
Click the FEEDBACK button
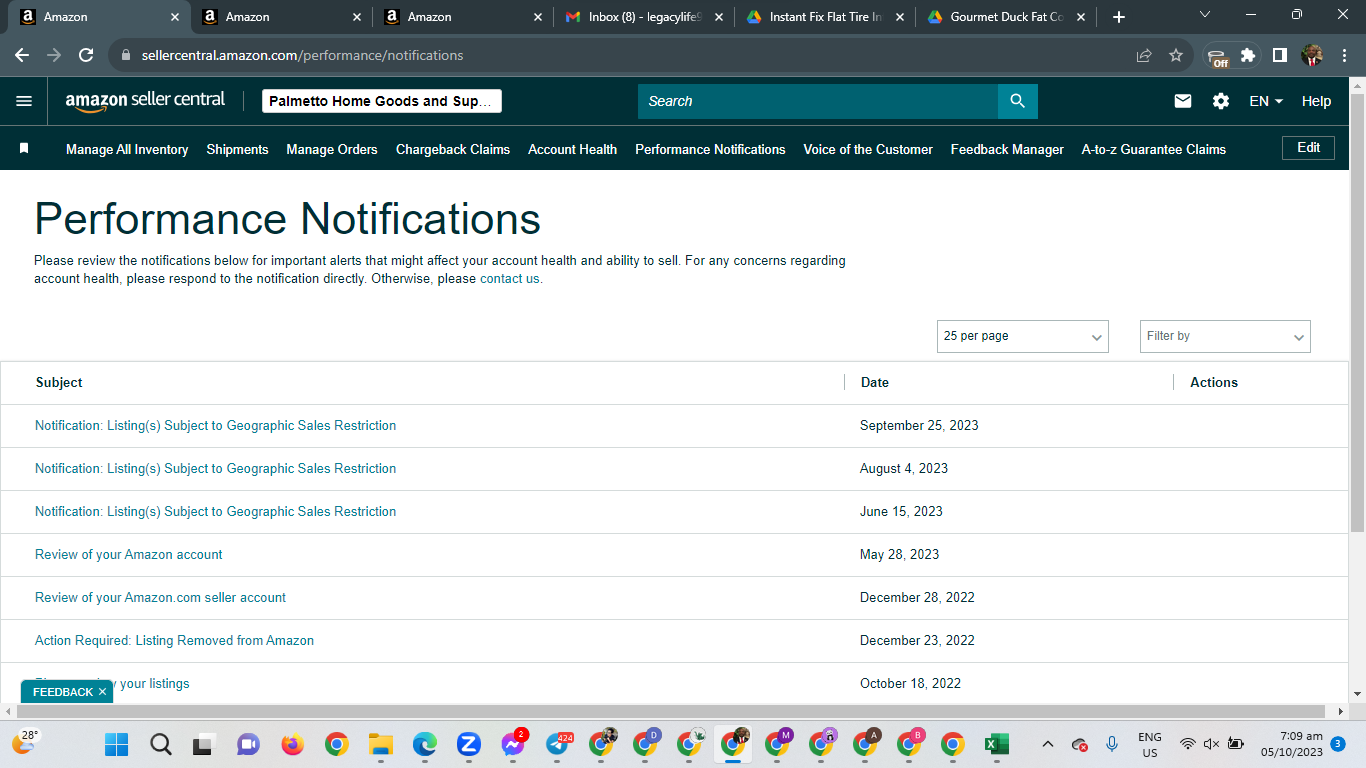pos(62,692)
